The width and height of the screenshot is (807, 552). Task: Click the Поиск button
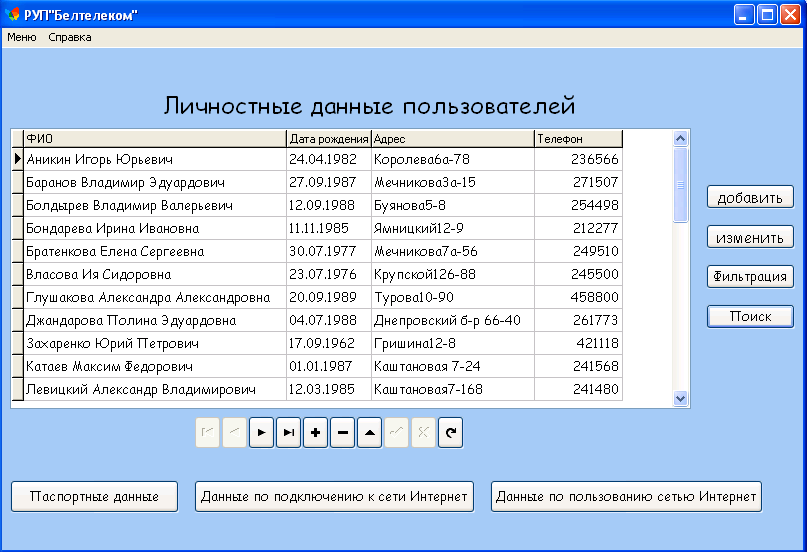coord(750,316)
